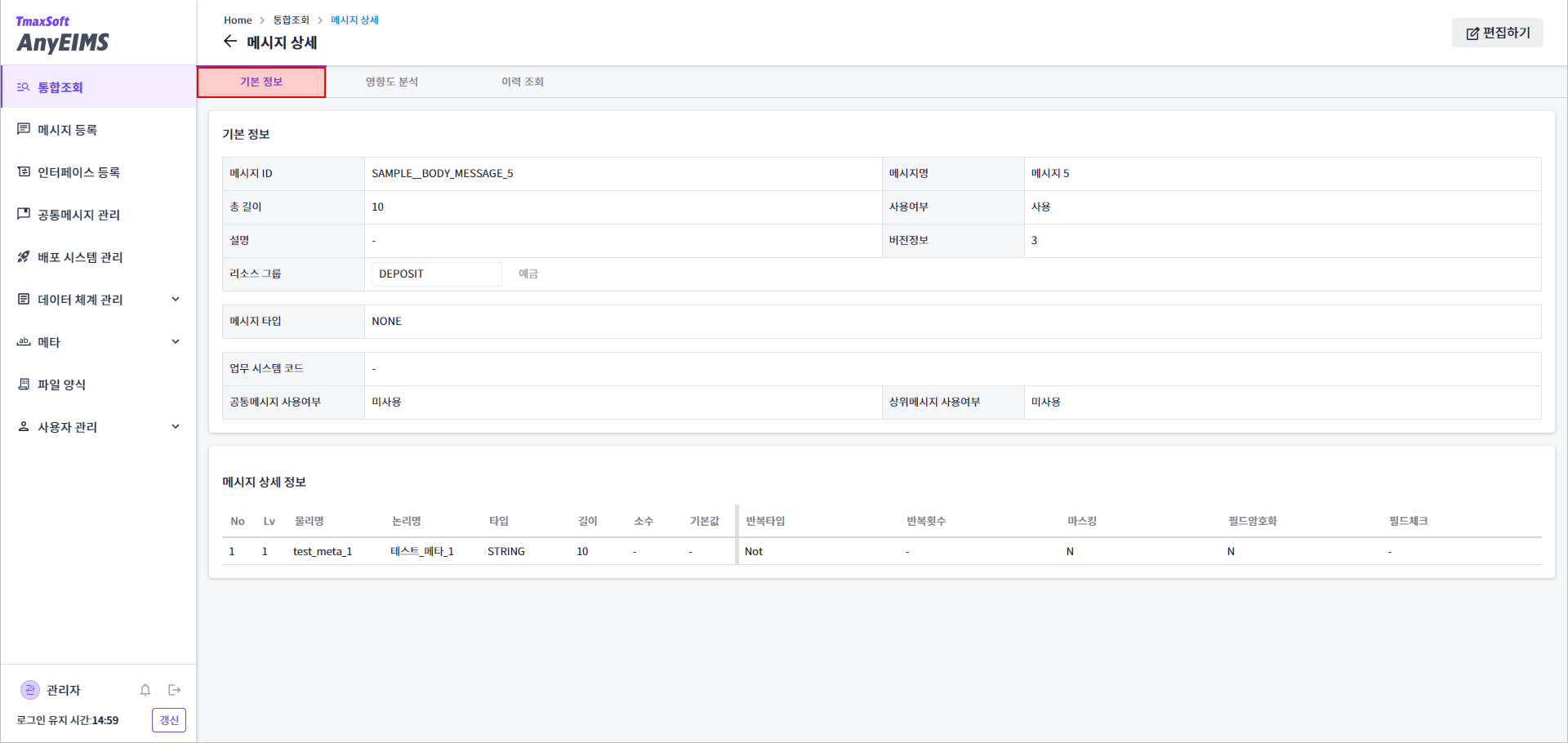Switch to the 이력 조회 tab

523,82
